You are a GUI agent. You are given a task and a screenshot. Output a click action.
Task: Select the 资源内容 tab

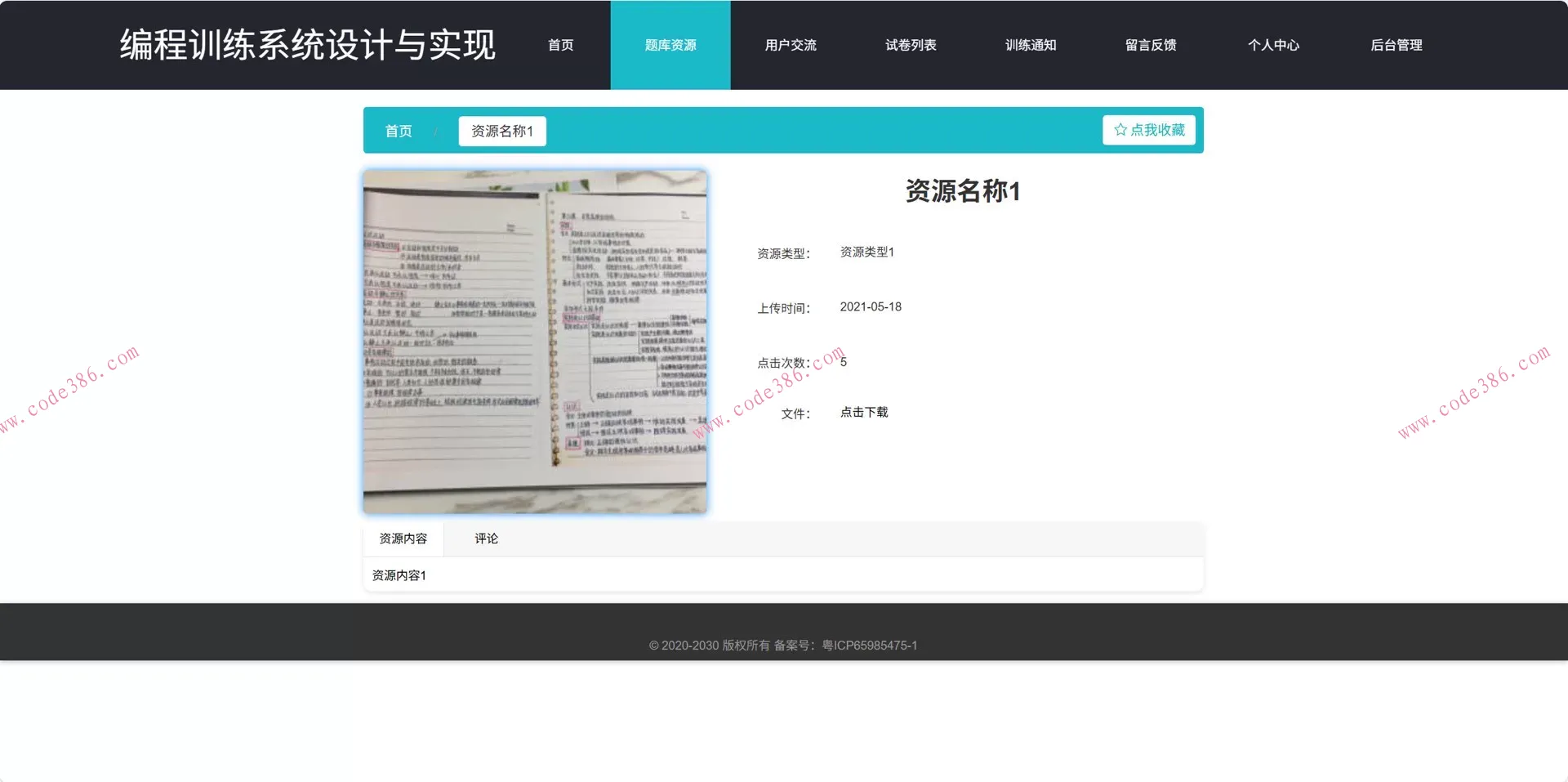click(403, 538)
